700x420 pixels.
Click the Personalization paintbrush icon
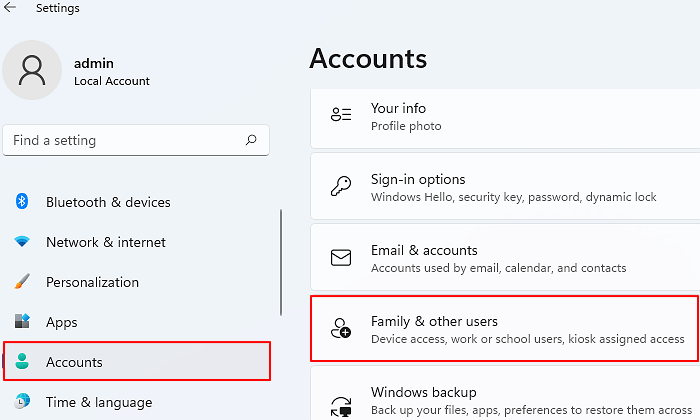(22, 282)
